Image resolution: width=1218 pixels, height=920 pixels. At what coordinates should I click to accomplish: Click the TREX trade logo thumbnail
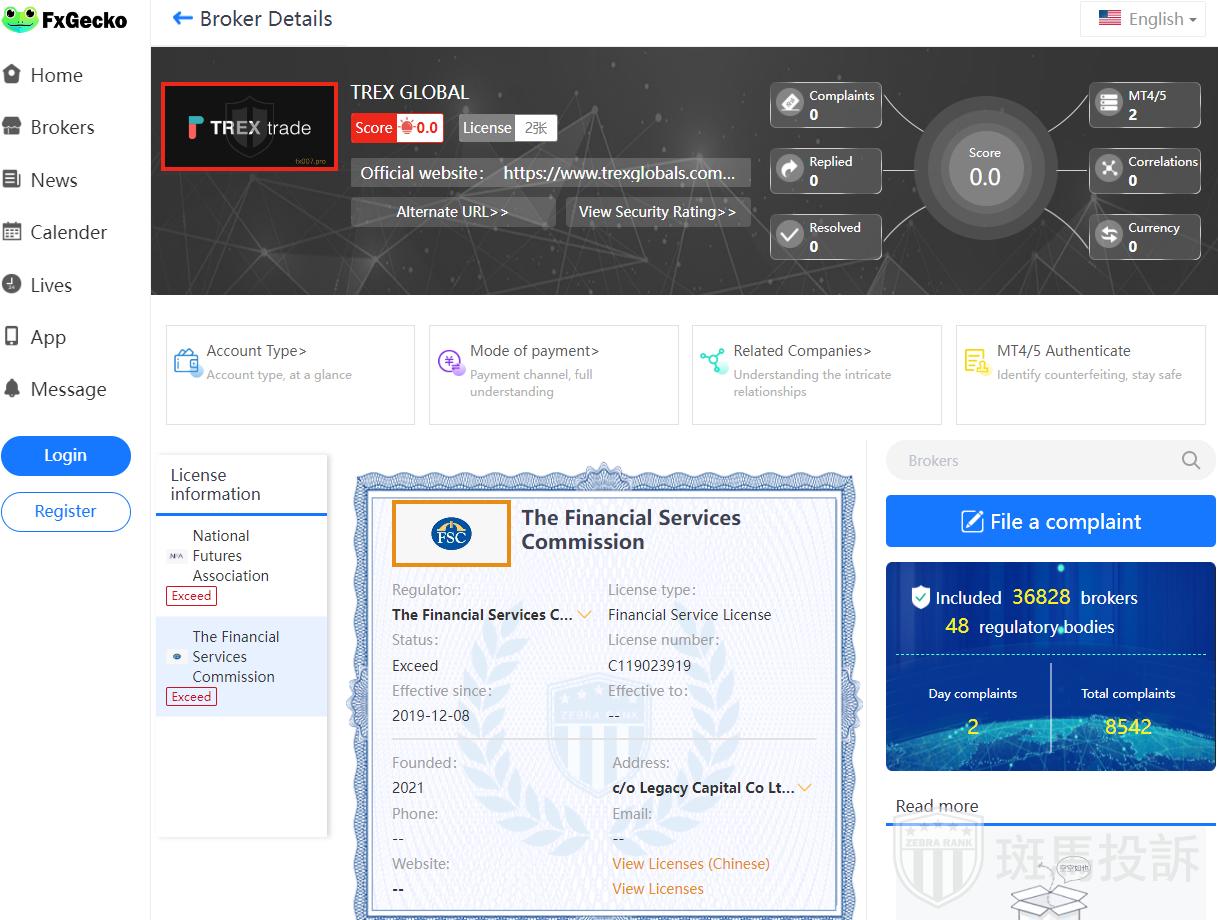250,127
